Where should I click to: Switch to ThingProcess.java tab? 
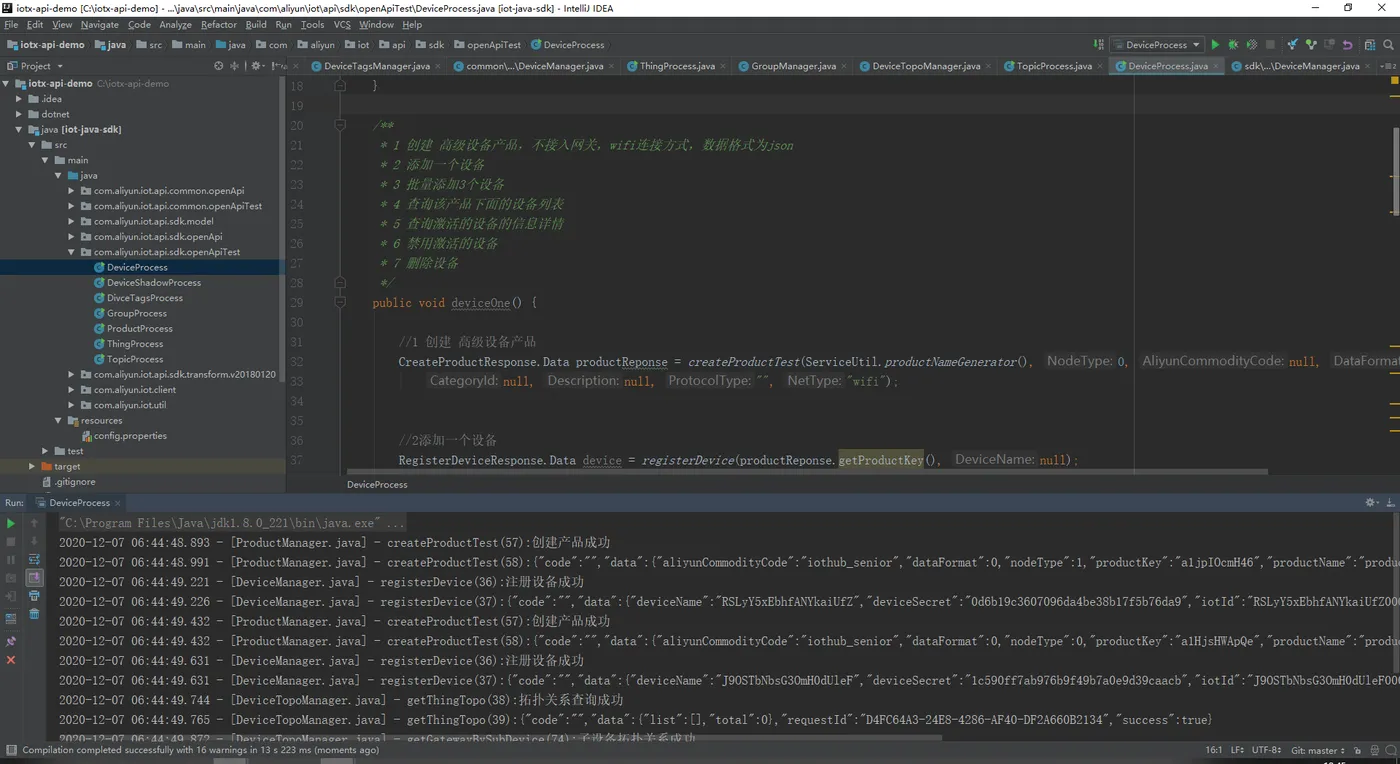(677, 66)
